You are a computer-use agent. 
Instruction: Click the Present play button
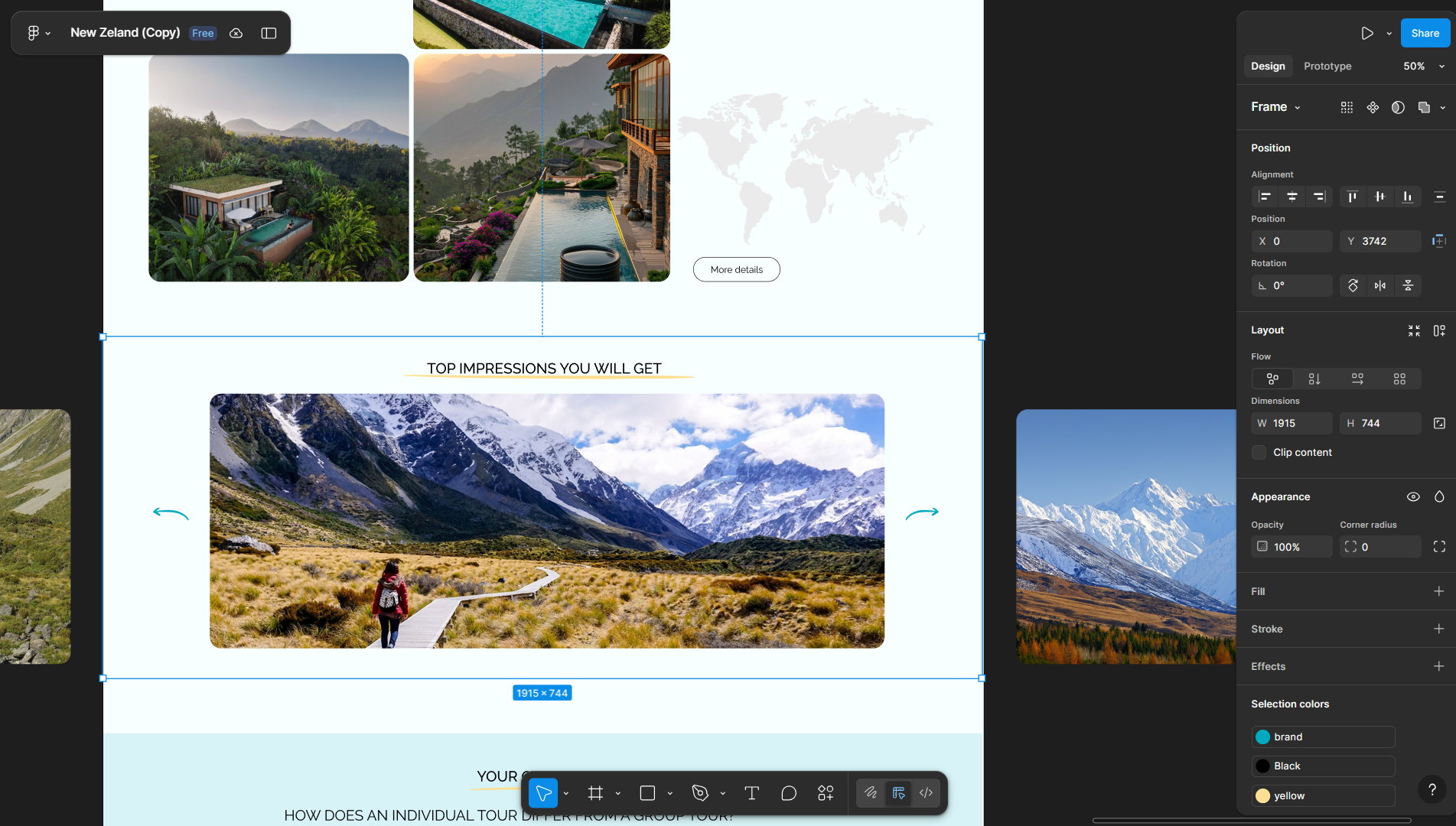pyautogui.click(x=1366, y=33)
